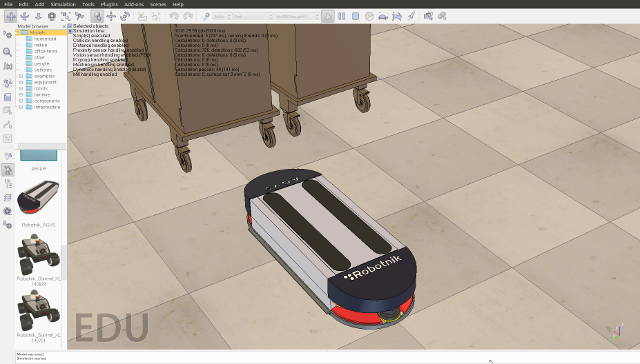The height and width of the screenshot is (364, 640).
Task: Toggle the model browser sidebar icon
Action: tap(7, 170)
